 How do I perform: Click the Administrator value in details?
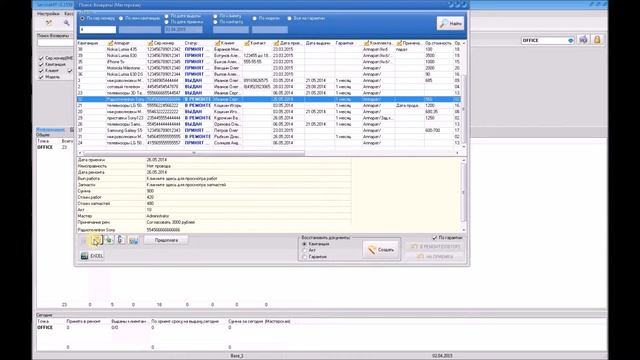(158, 216)
